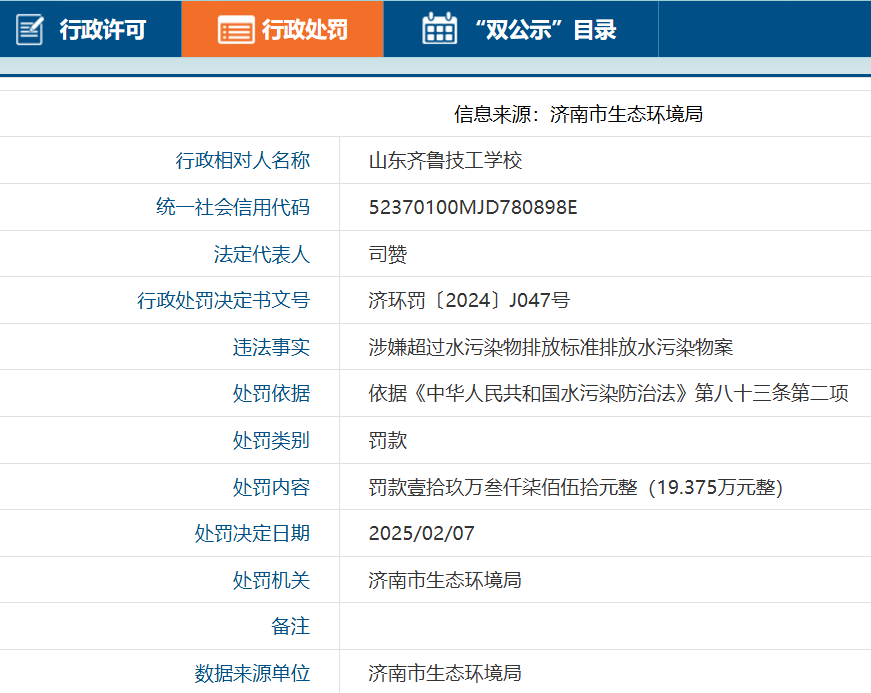Click the 违法事实 description text
Viewport: 871px width, 693px height.
550,348
